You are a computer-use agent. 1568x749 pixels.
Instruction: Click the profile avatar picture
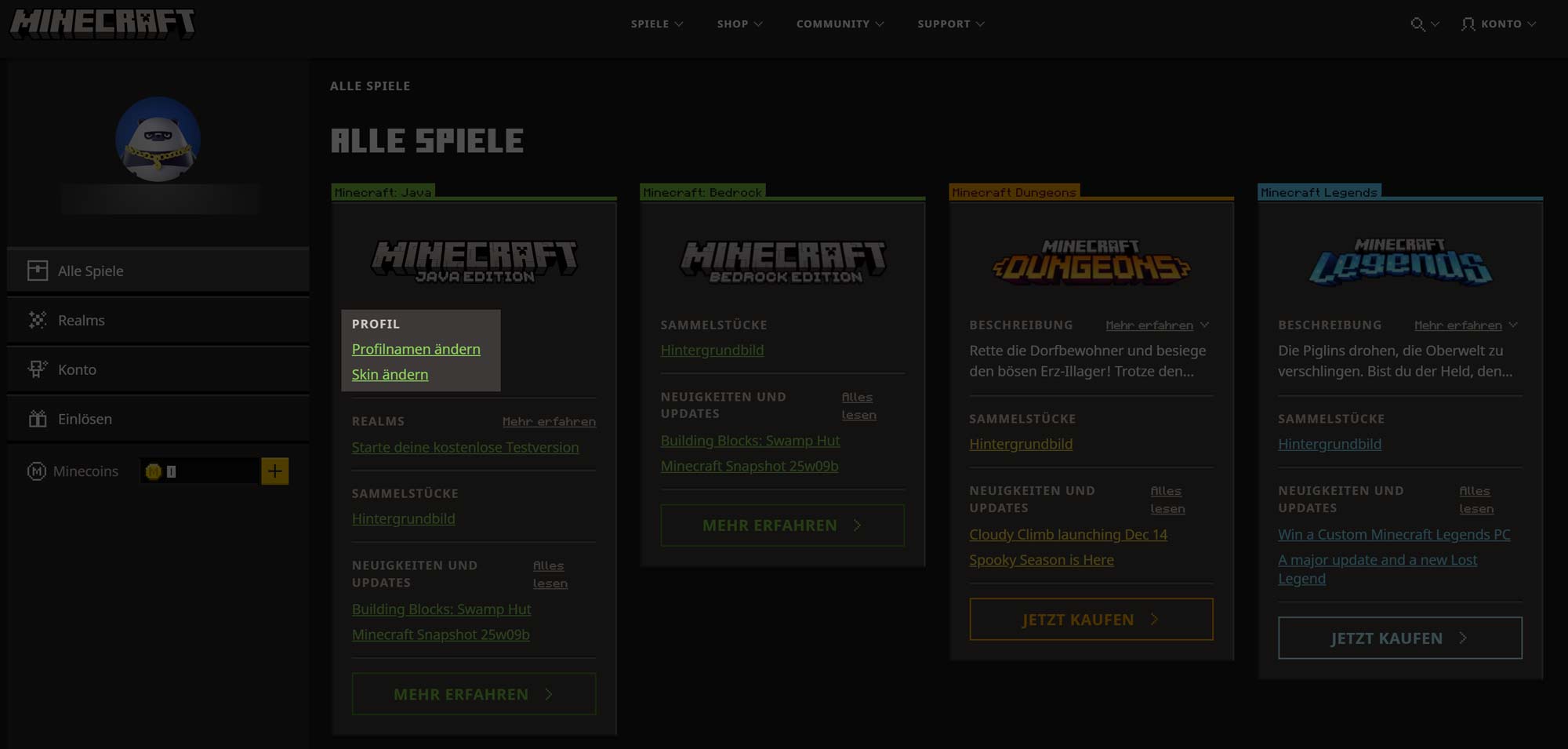[158, 140]
